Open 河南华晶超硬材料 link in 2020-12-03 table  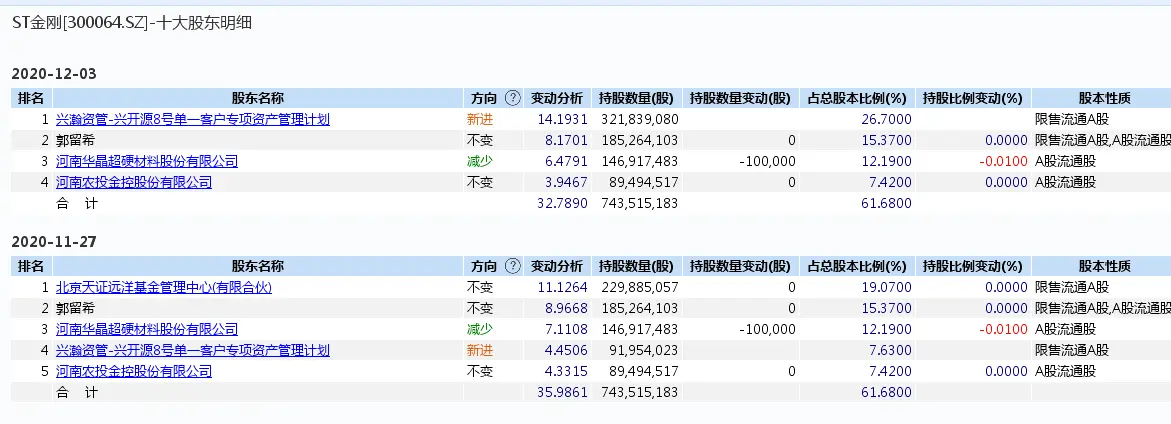click(147, 160)
